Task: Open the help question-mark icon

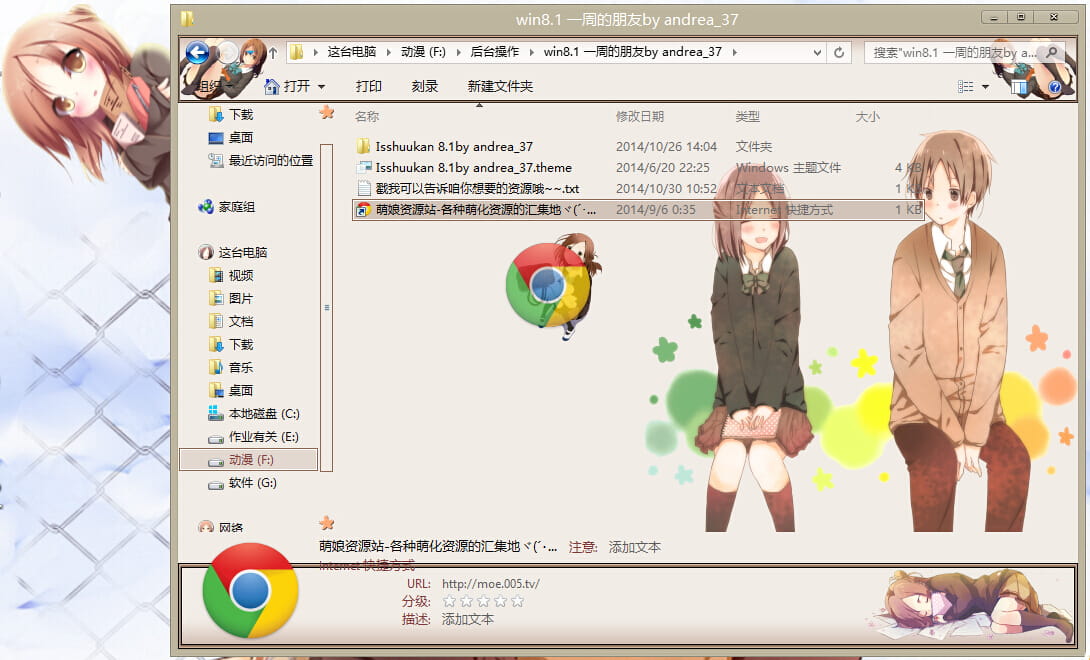Action: 1055,87
